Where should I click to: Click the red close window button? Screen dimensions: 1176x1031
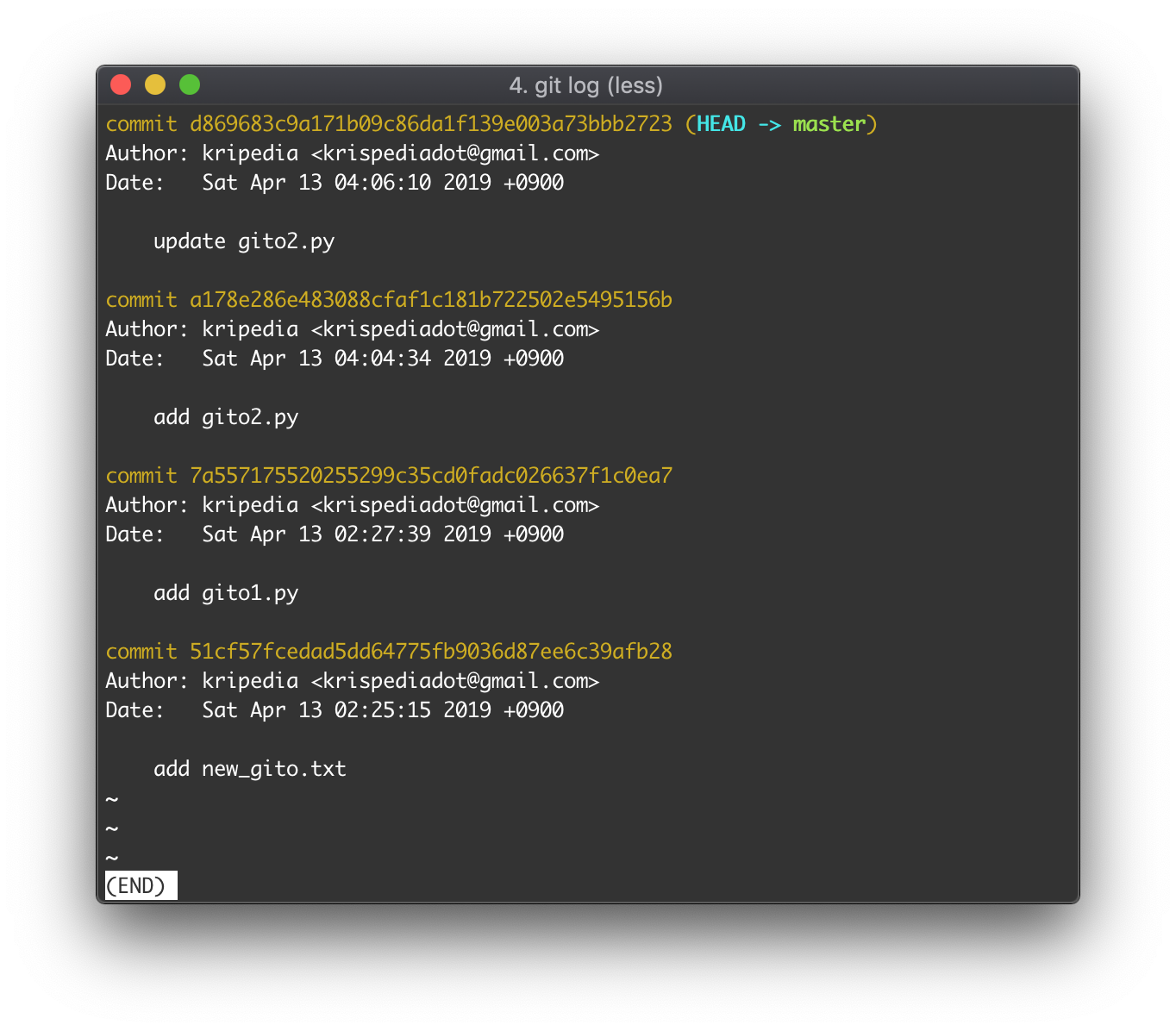(121, 84)
